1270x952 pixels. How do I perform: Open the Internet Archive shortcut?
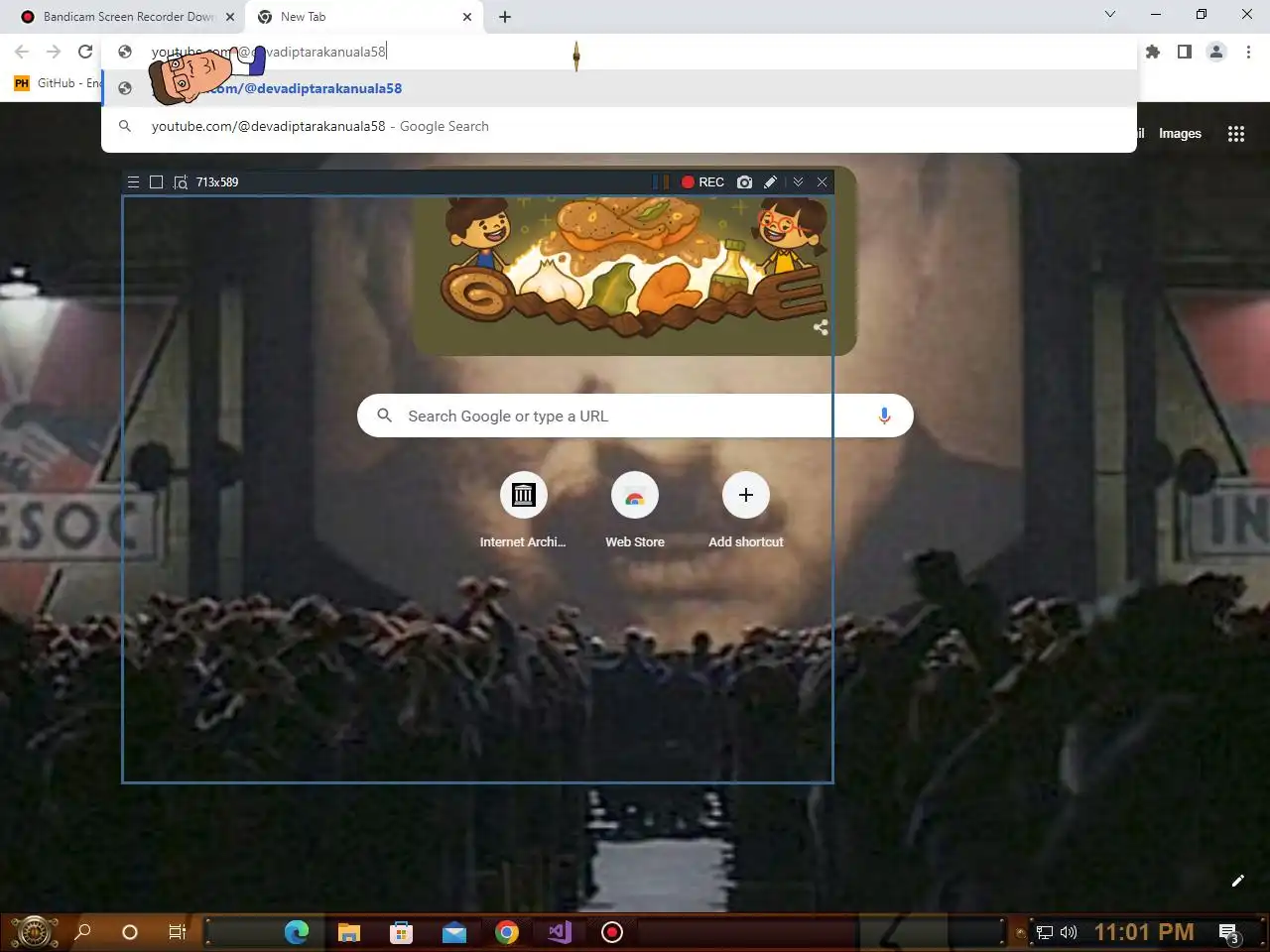click(x=523, y=511)
